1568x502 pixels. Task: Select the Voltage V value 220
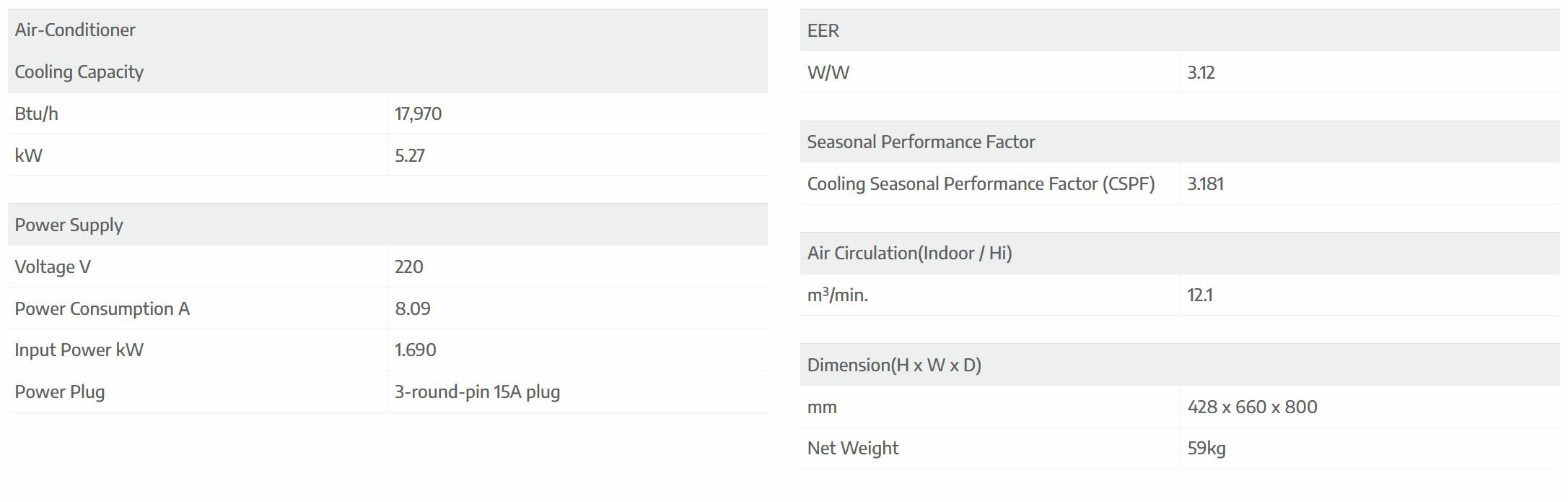pyautogui.click(x=408, y=267)
